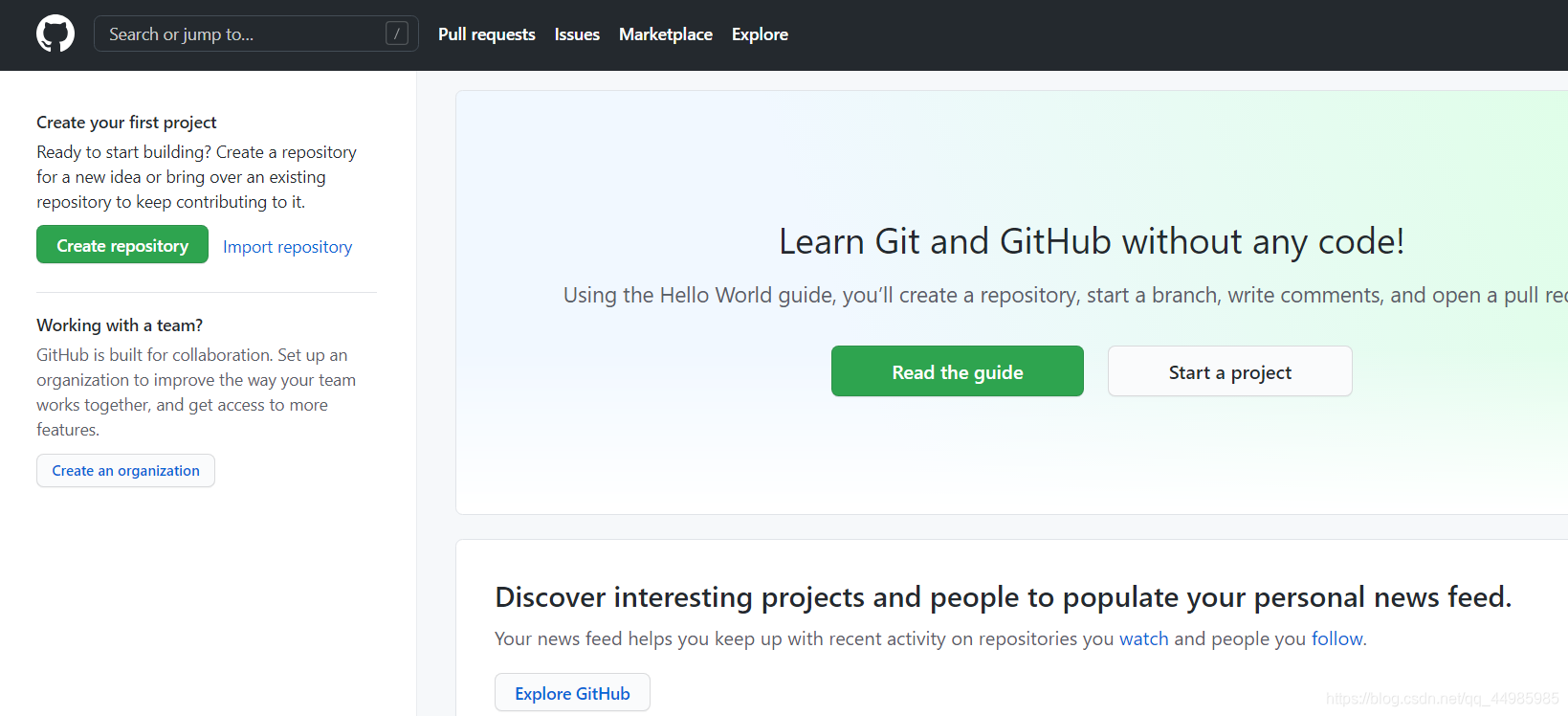Open Issues in top navigation
This screenshot has width=1568, height=716.
577,34
